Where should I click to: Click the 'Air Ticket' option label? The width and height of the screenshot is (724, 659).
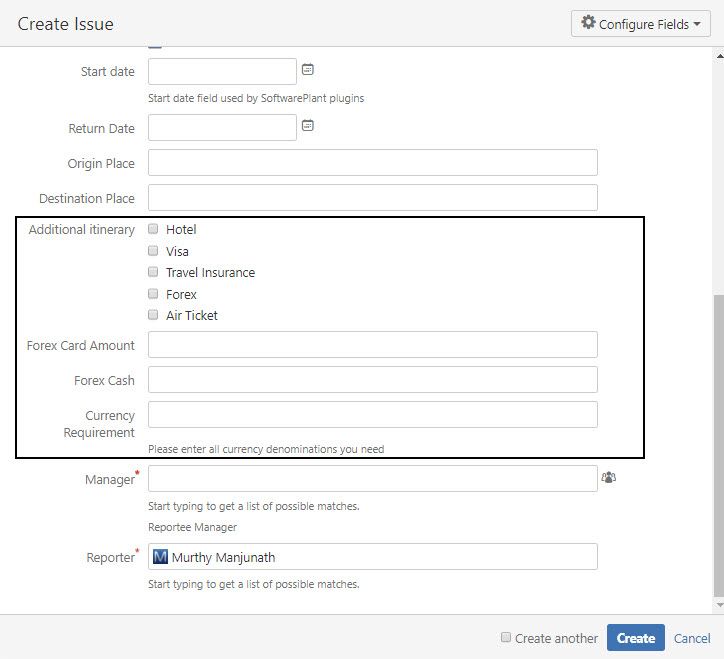(x=192, y=315)
